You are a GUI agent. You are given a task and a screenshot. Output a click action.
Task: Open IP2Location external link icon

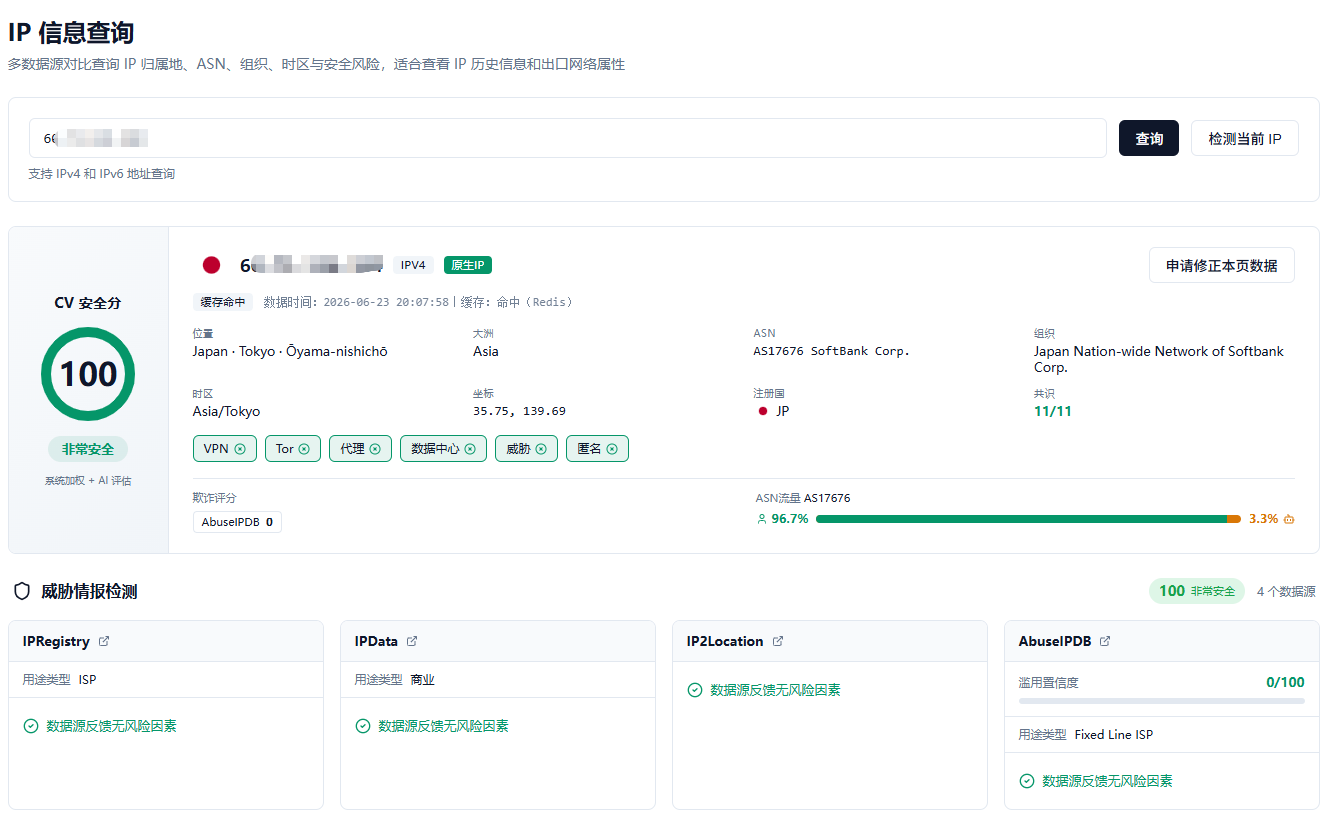778,641
